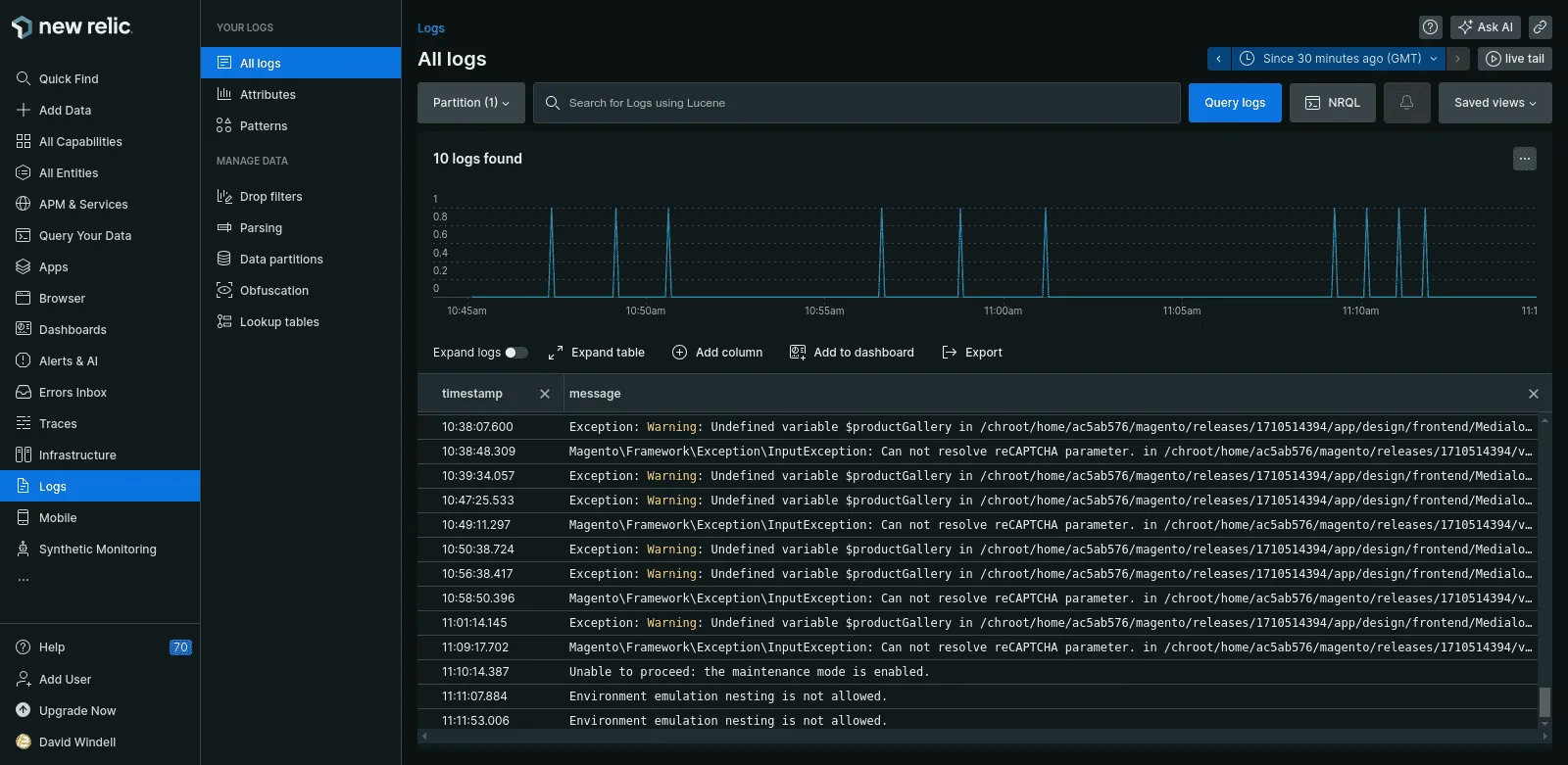Click the copy permalink icon
Viewport: 1568px width, 765px height.
click(x=1541, y=27)
